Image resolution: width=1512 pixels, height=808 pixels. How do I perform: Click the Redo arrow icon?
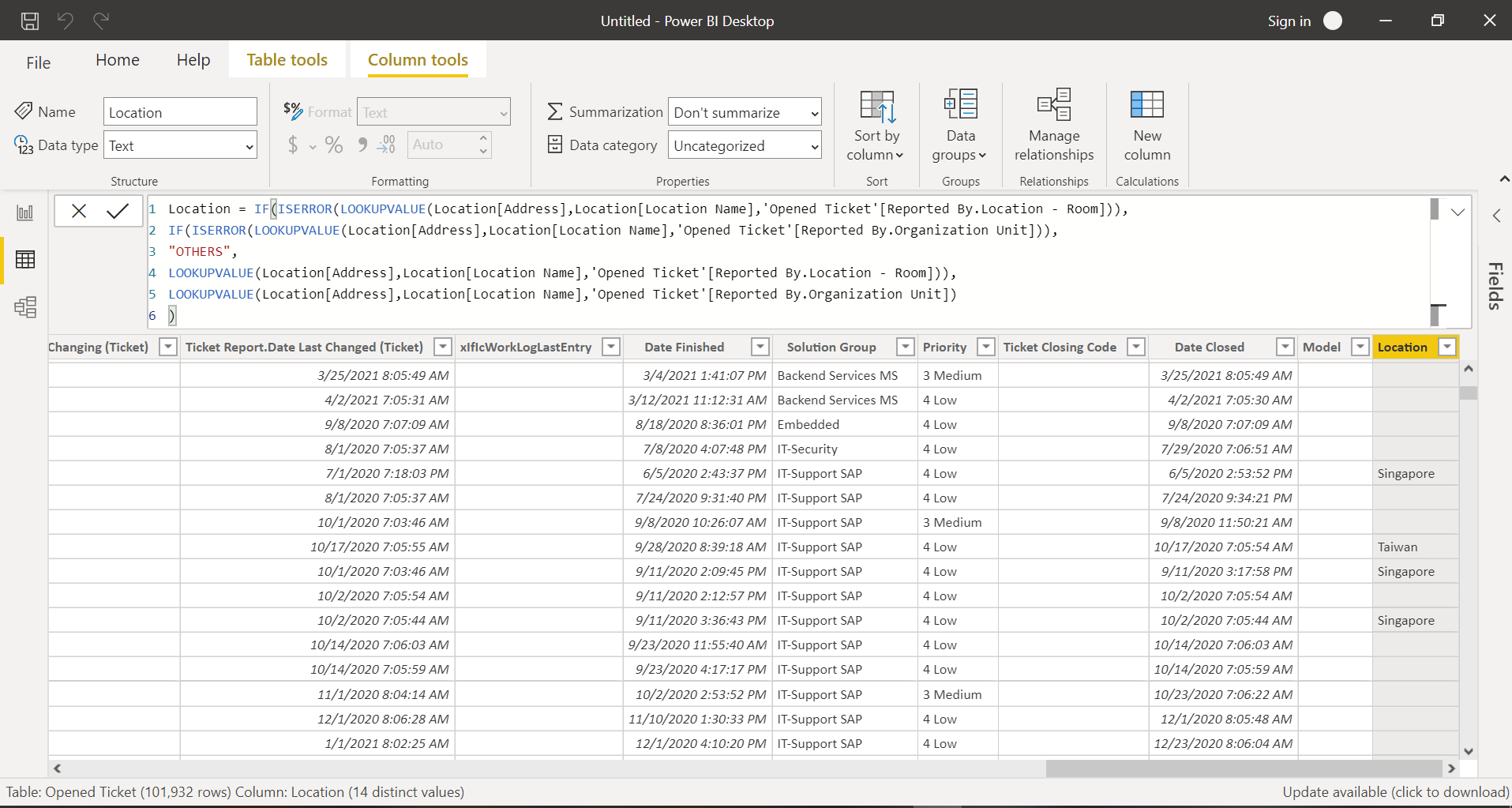tap(101, 21)
